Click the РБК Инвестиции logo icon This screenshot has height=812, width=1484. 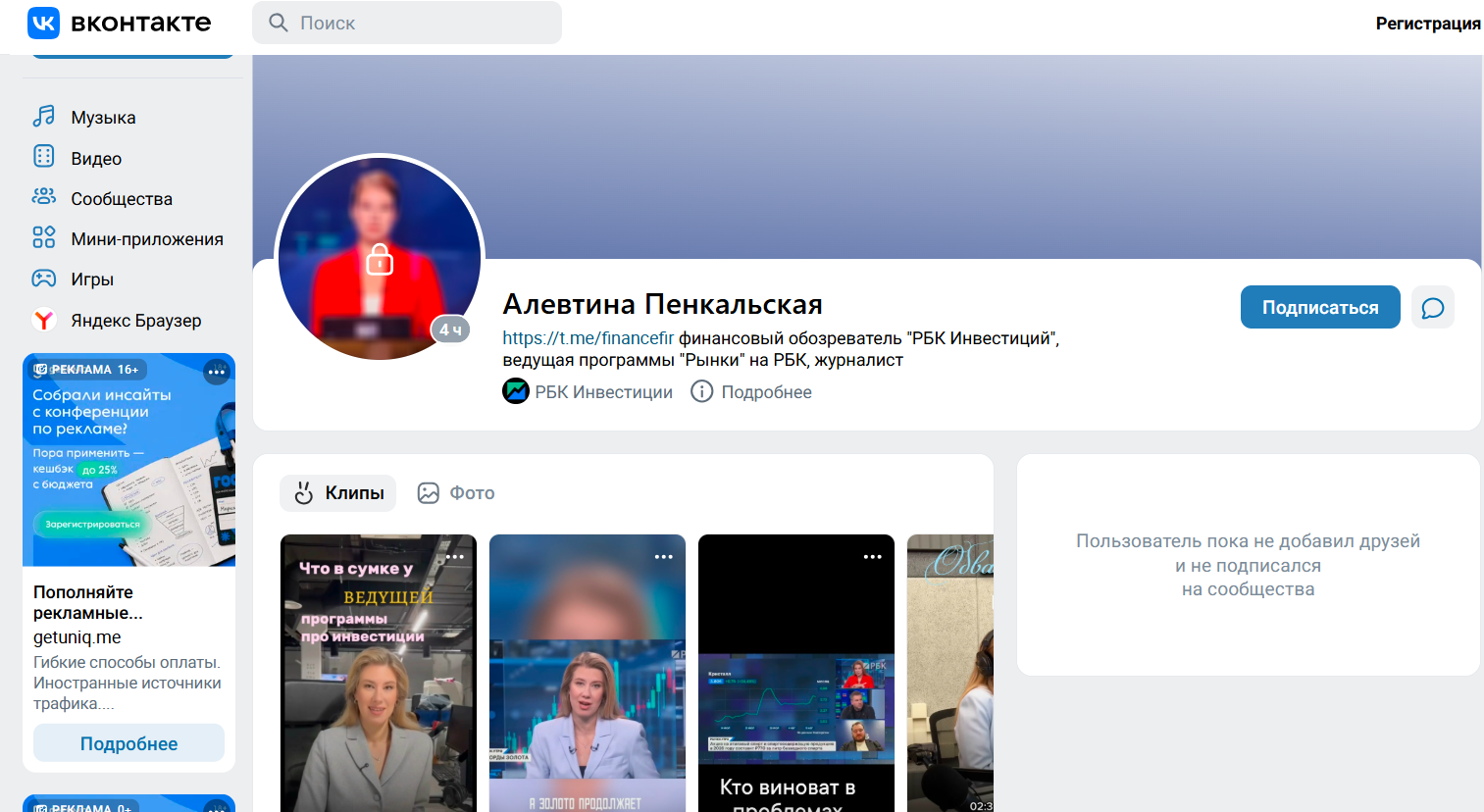click(516, 391)
